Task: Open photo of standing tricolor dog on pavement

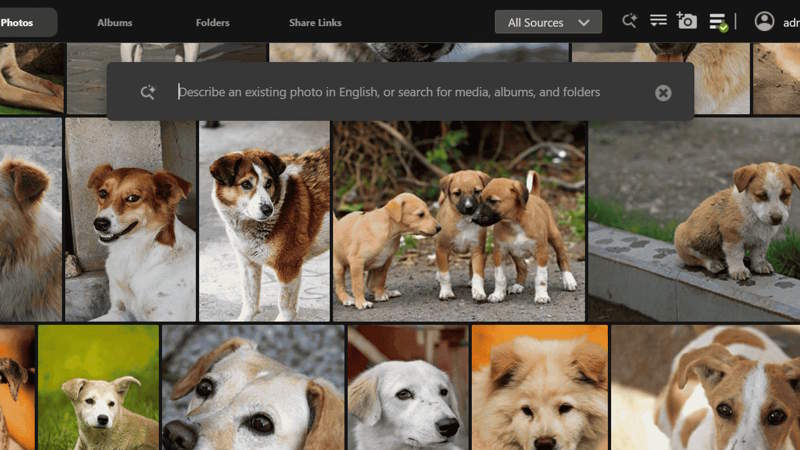Action: 264,221
